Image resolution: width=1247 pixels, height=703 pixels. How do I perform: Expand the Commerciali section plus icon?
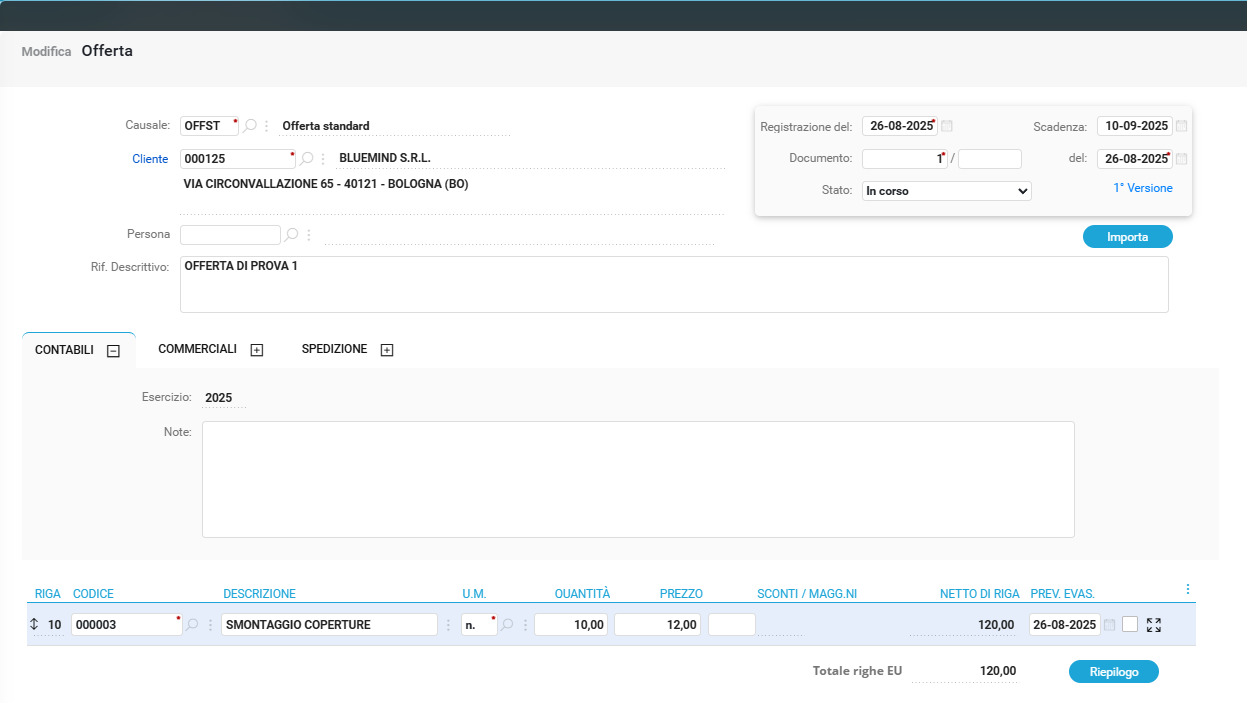pyautogui.click(x=257, y=350)
